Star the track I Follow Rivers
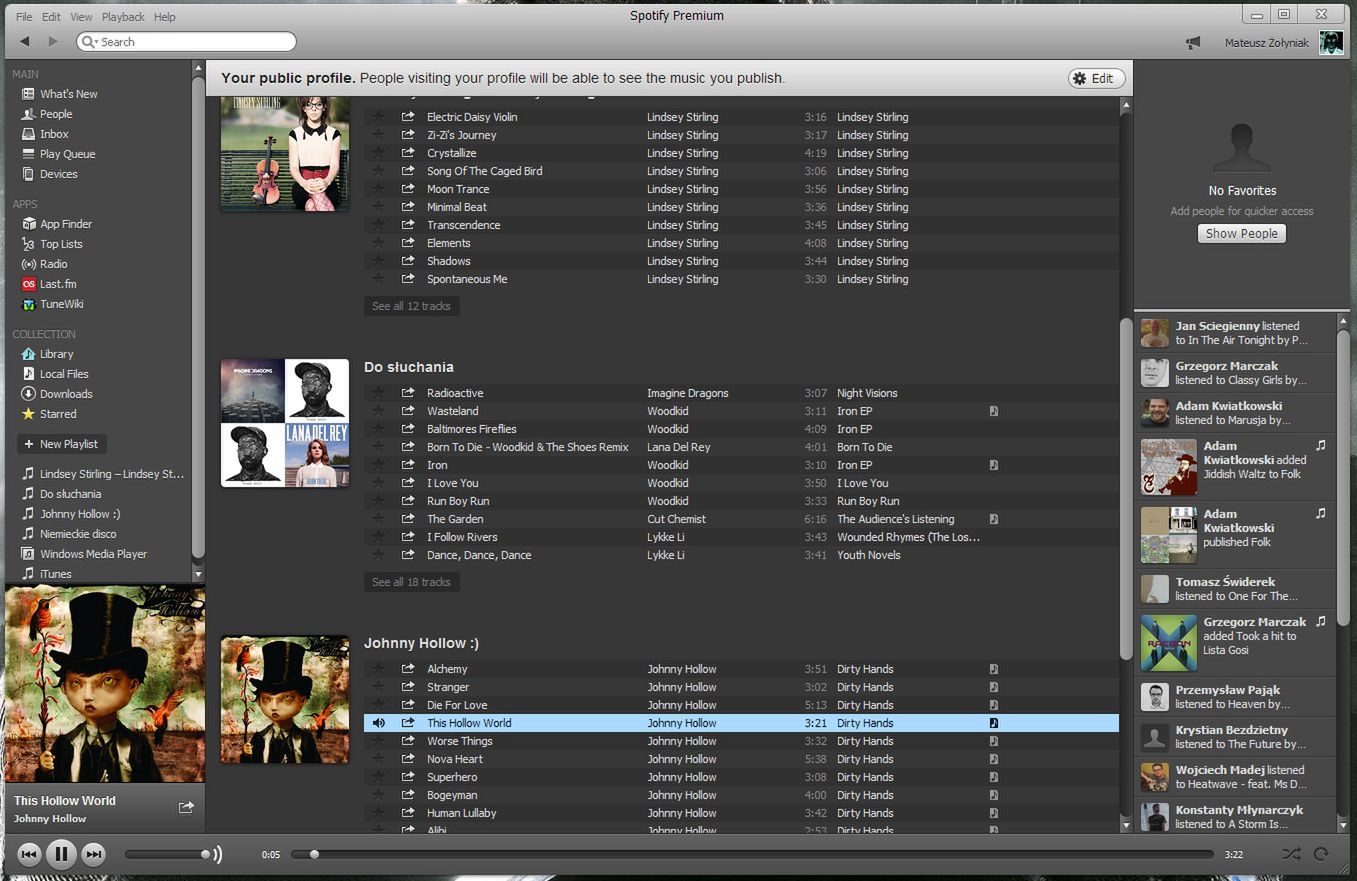The image size is (1357, 881). (x=378, y=537)
